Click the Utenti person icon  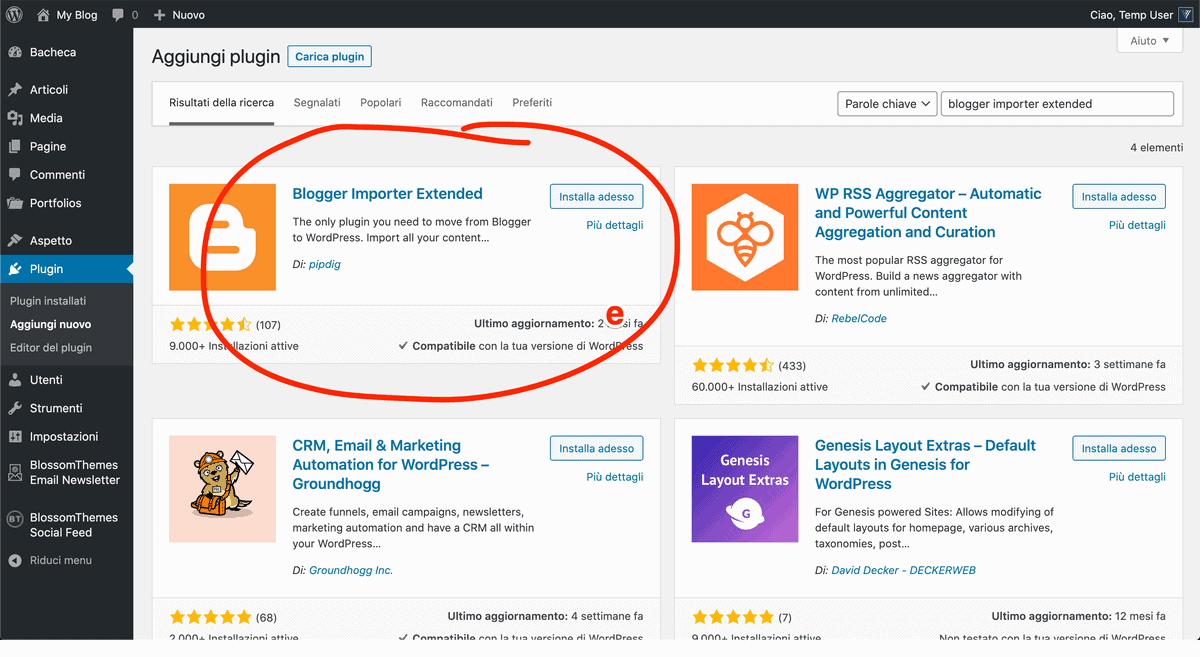pos(15,380)
